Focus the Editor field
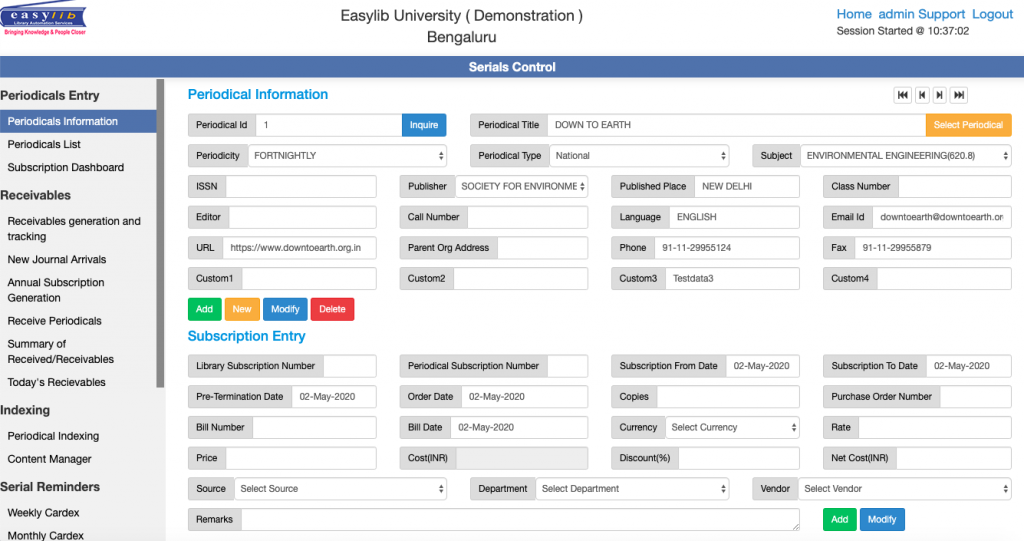This screenshot has width=1024, height=541. [302, 217]
